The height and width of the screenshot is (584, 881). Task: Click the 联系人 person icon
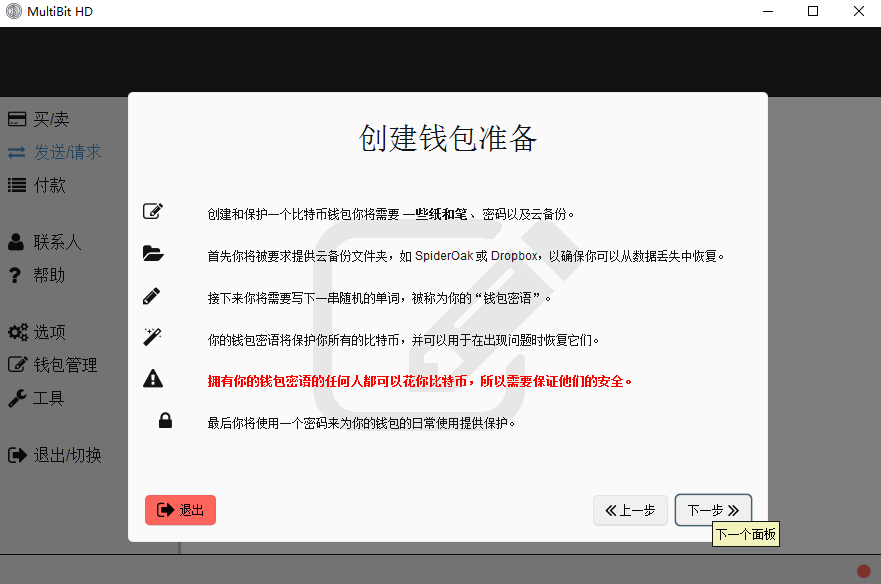(16, 241)
